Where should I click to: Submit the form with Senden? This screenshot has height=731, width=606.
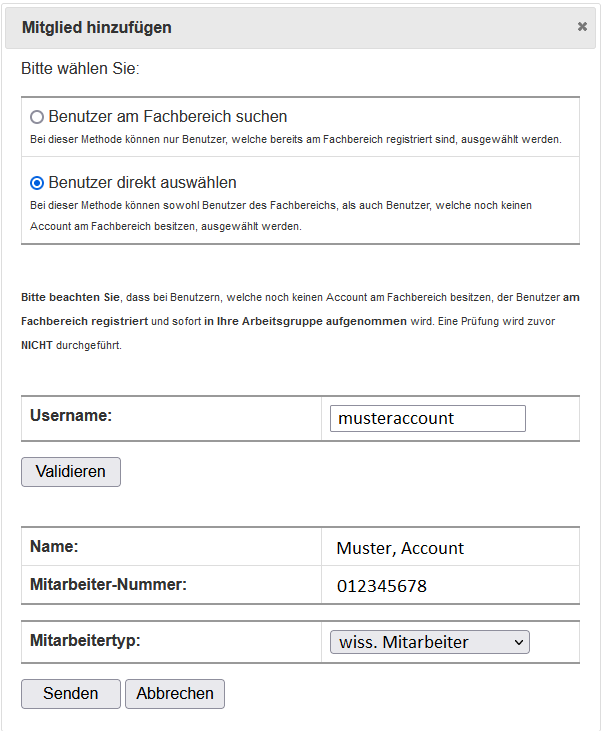71,694
